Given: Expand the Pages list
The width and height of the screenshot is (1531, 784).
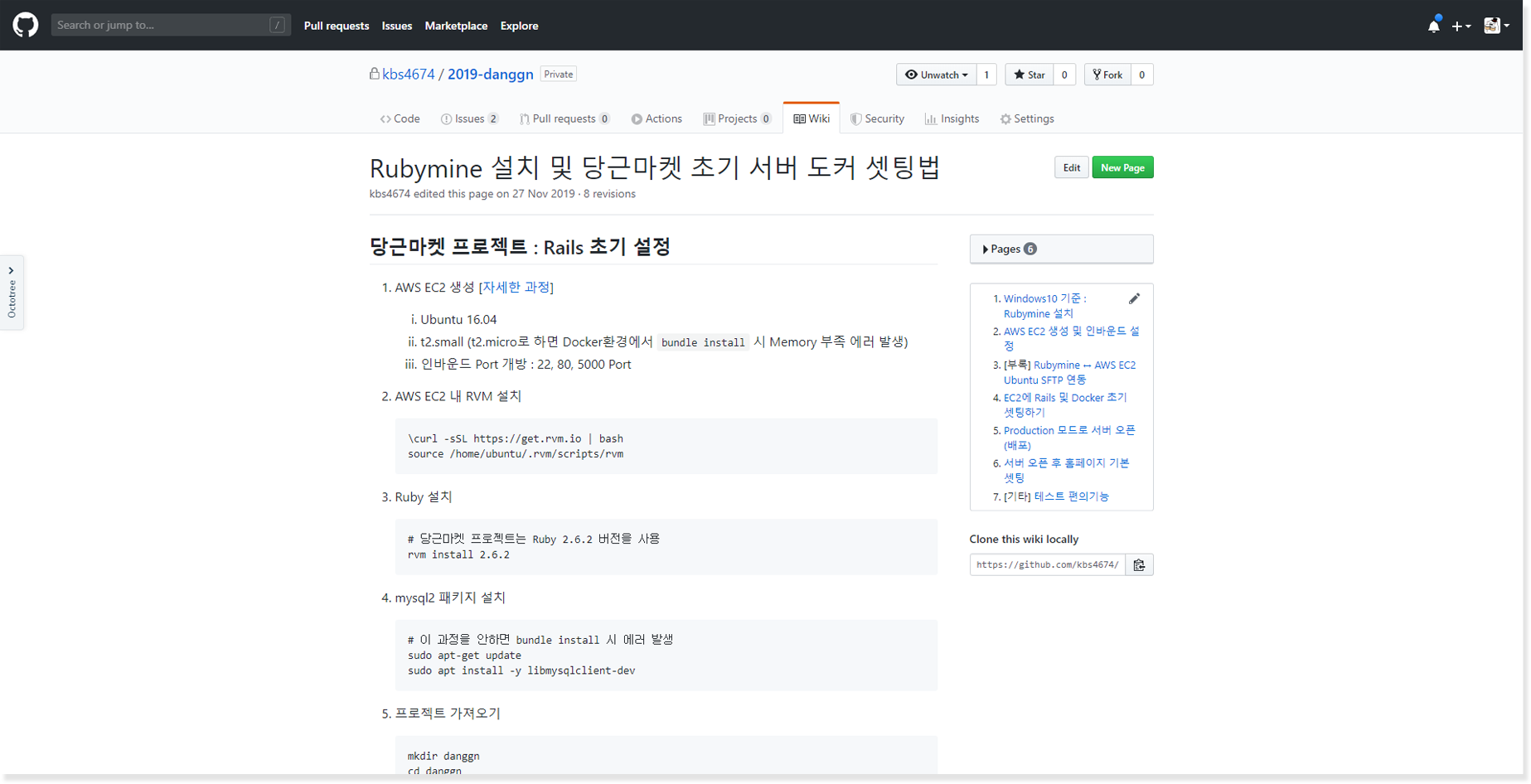Looking at the screenshot, I should coord(1061,249).
